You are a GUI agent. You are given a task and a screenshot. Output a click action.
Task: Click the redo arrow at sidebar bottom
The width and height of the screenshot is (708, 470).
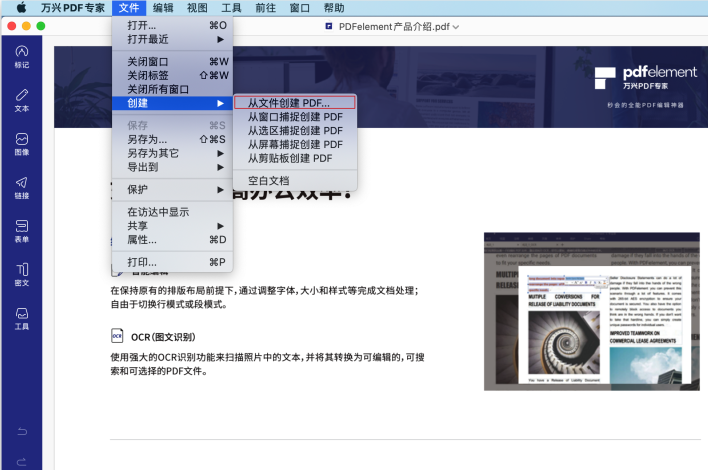pyautogui.click(x=21, y=460)
